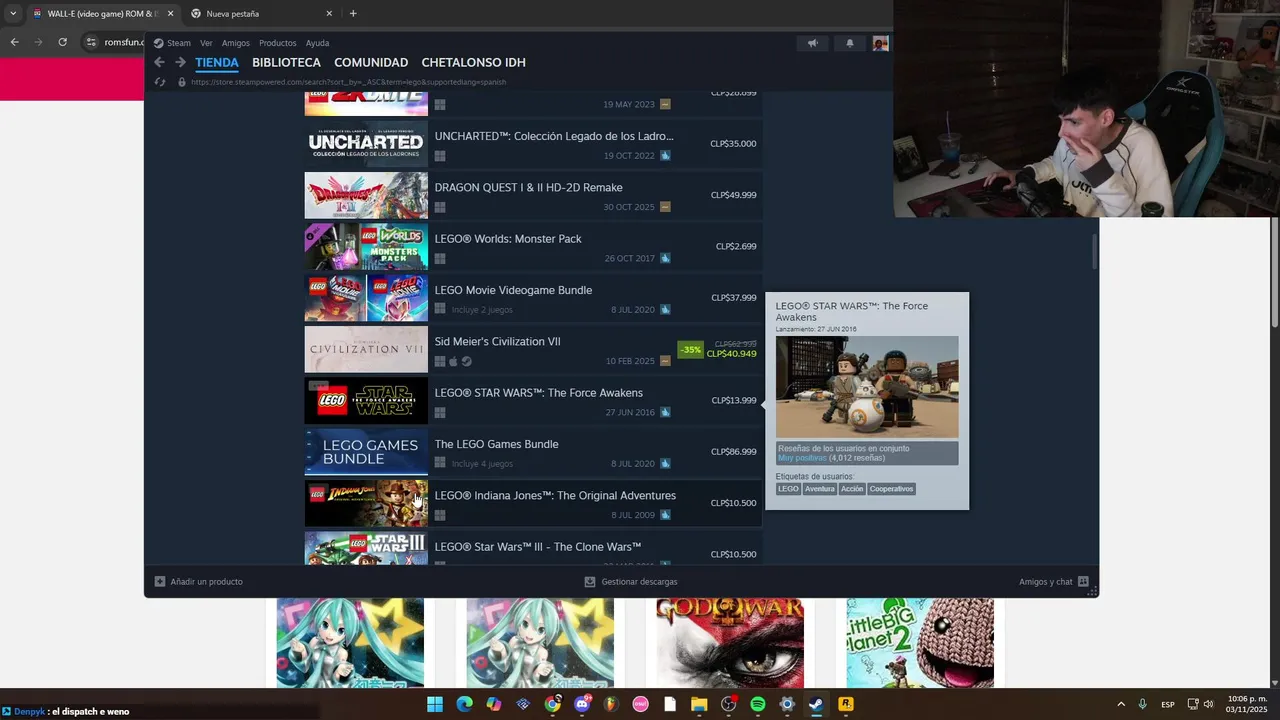The width and height of the screenshot is (1280, 720).
Task: Open File Explorer from taskbar
Action: 699,704
